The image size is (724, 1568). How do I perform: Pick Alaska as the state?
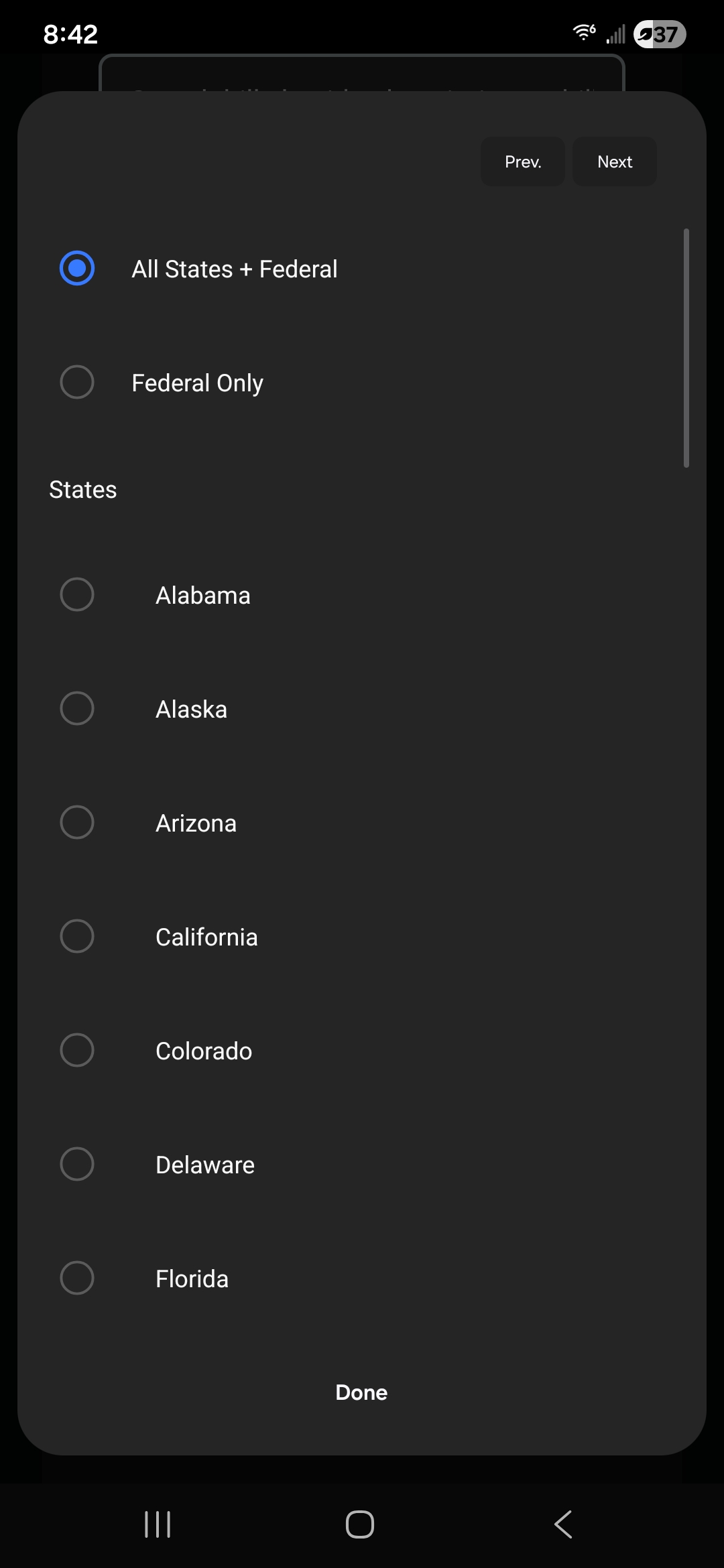77,708
